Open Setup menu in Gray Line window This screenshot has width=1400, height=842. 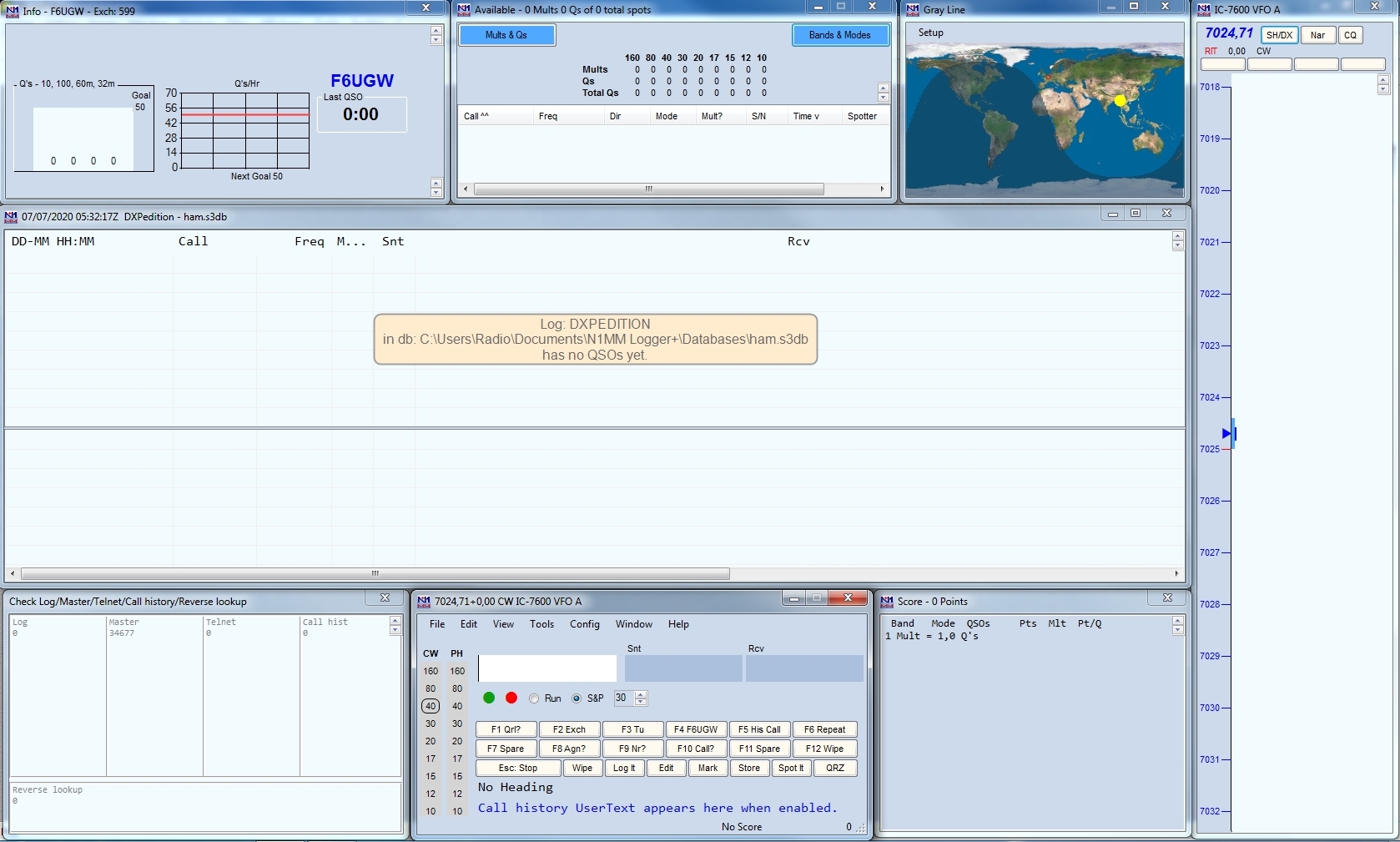coord(931,33)
